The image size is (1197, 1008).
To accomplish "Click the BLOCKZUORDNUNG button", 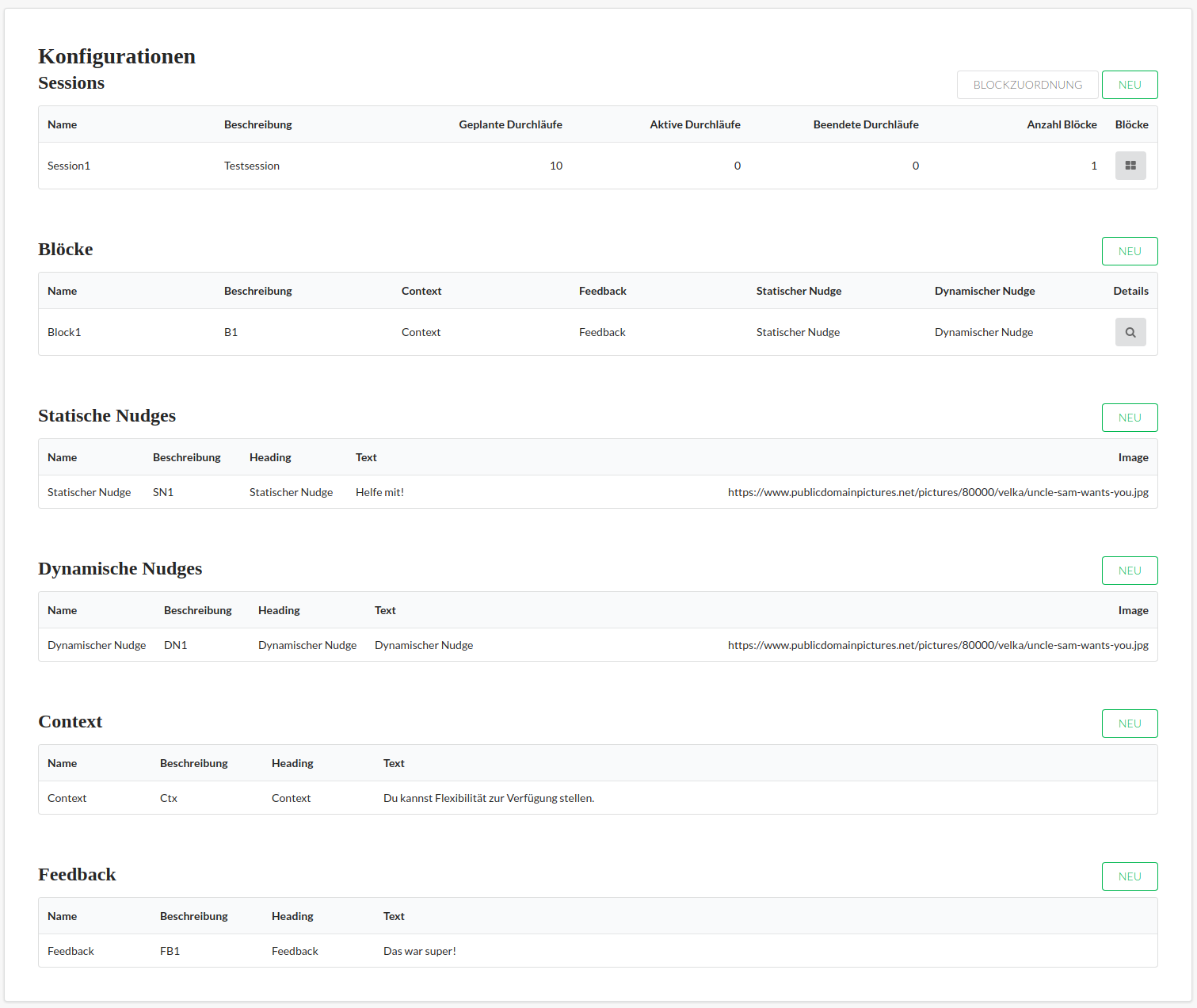I will [x=1027, y=85].
